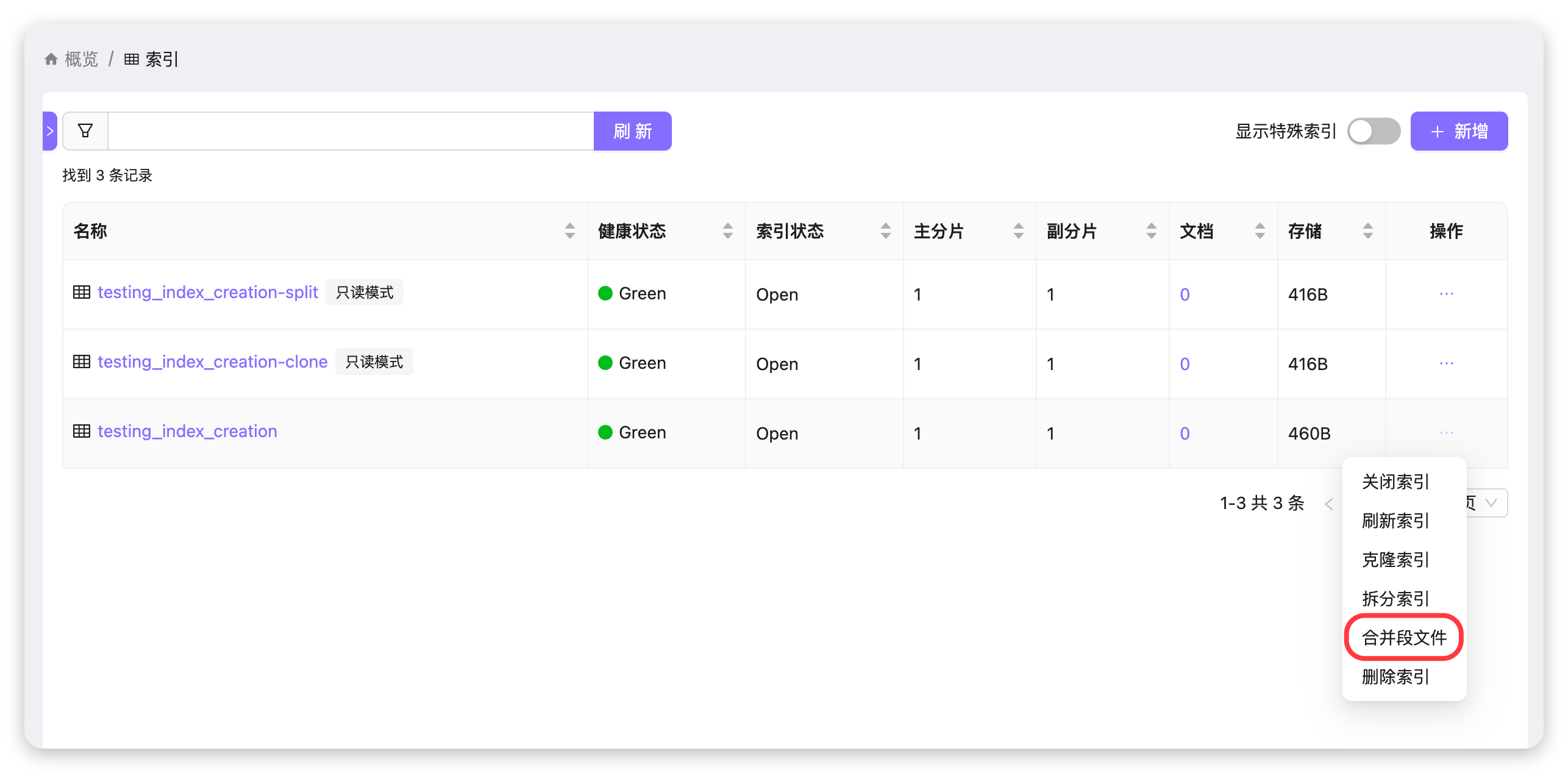1568x773 pixels.
Task: Open actions ellipsis for testing_index_creation-split
Action: (1446, 294)
